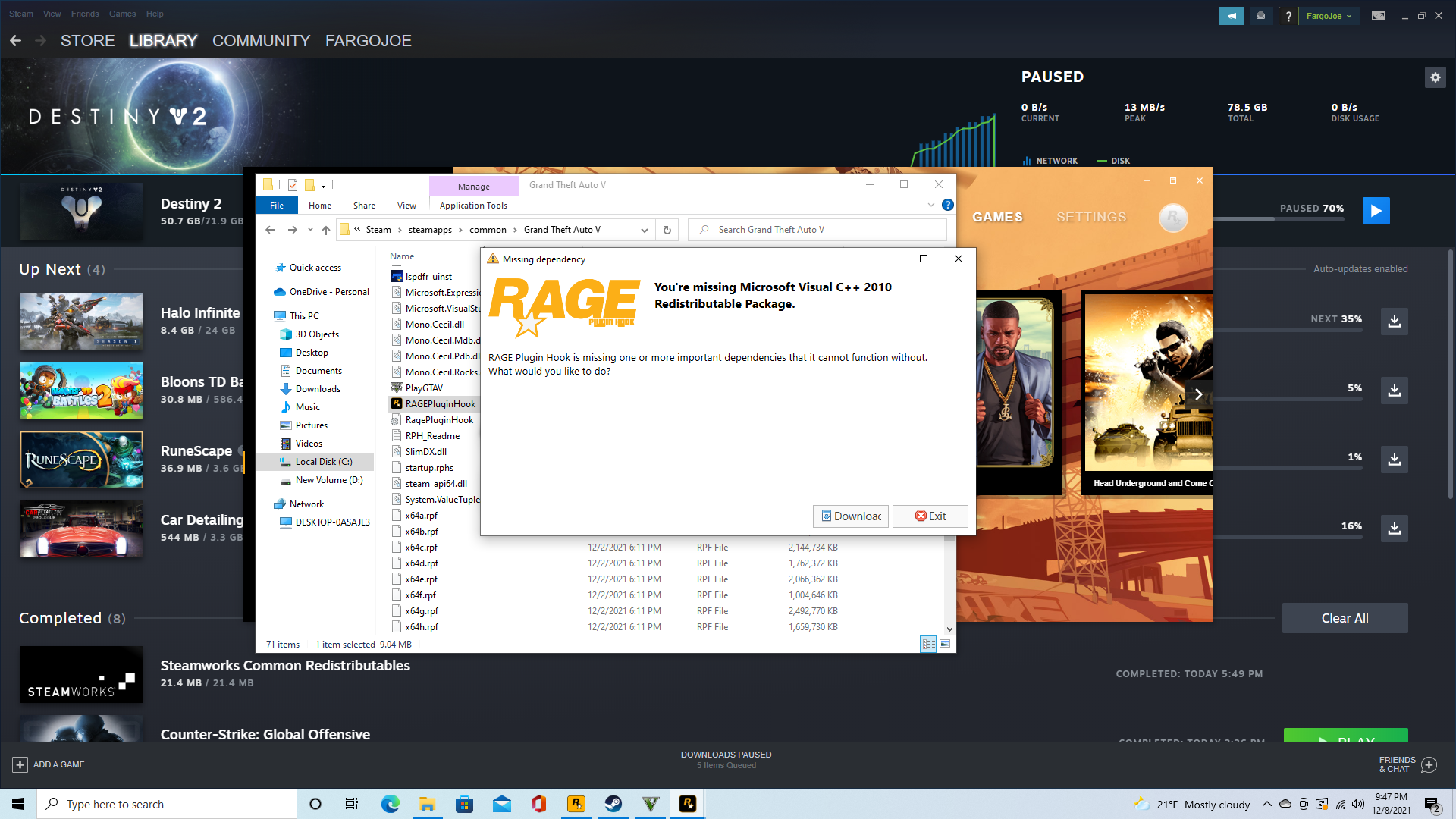Expand the Explorer ribbon chevron
Screen dimensions: 1456x819
click(x=930, y=206)
